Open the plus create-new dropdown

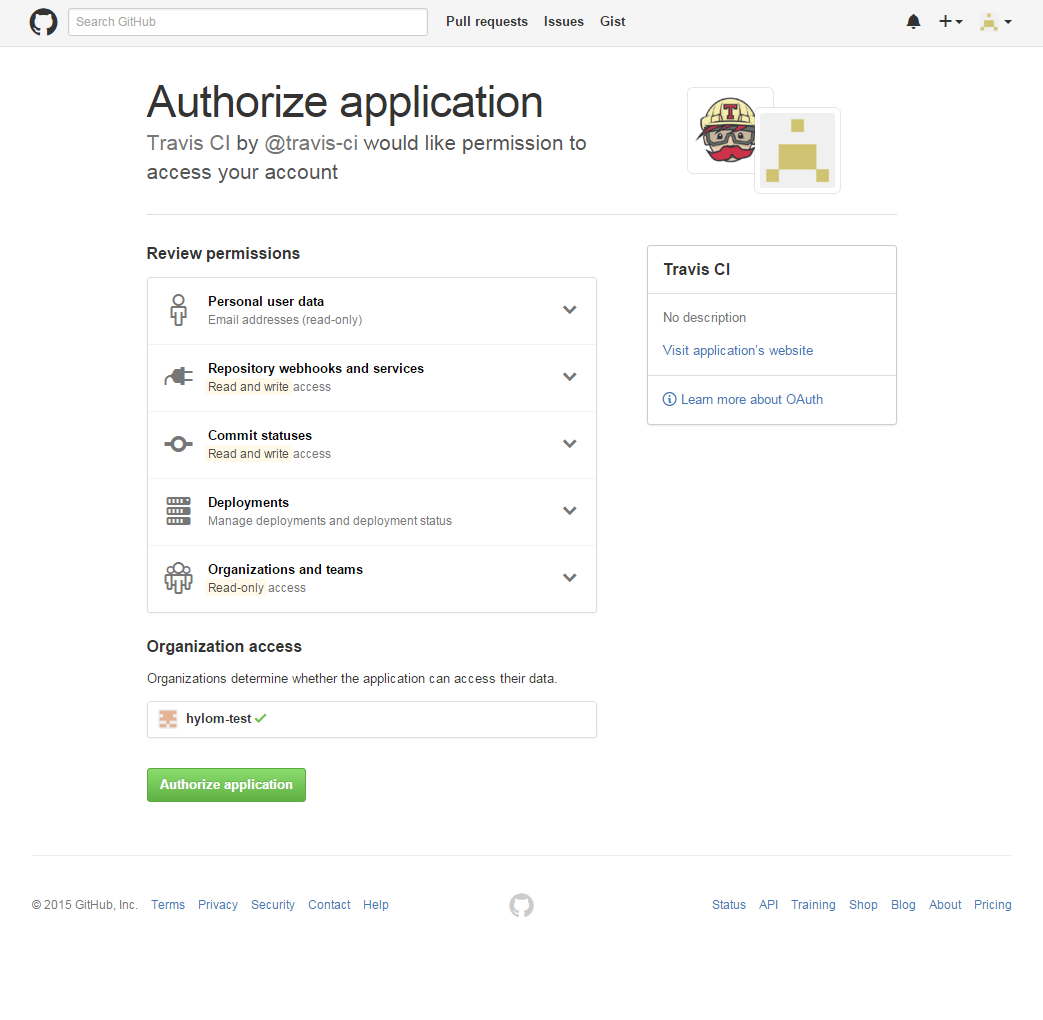(951, 22)
